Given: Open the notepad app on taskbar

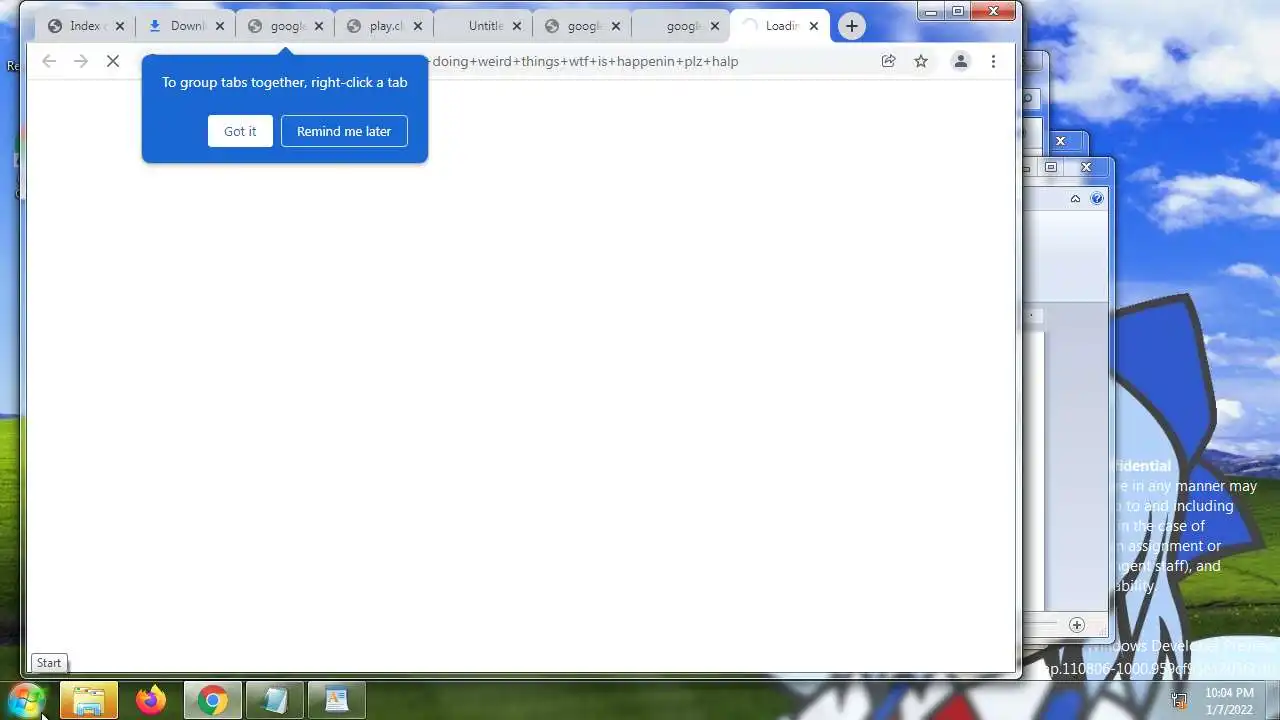Looking at the screenshot, I should tap(274, 701).
